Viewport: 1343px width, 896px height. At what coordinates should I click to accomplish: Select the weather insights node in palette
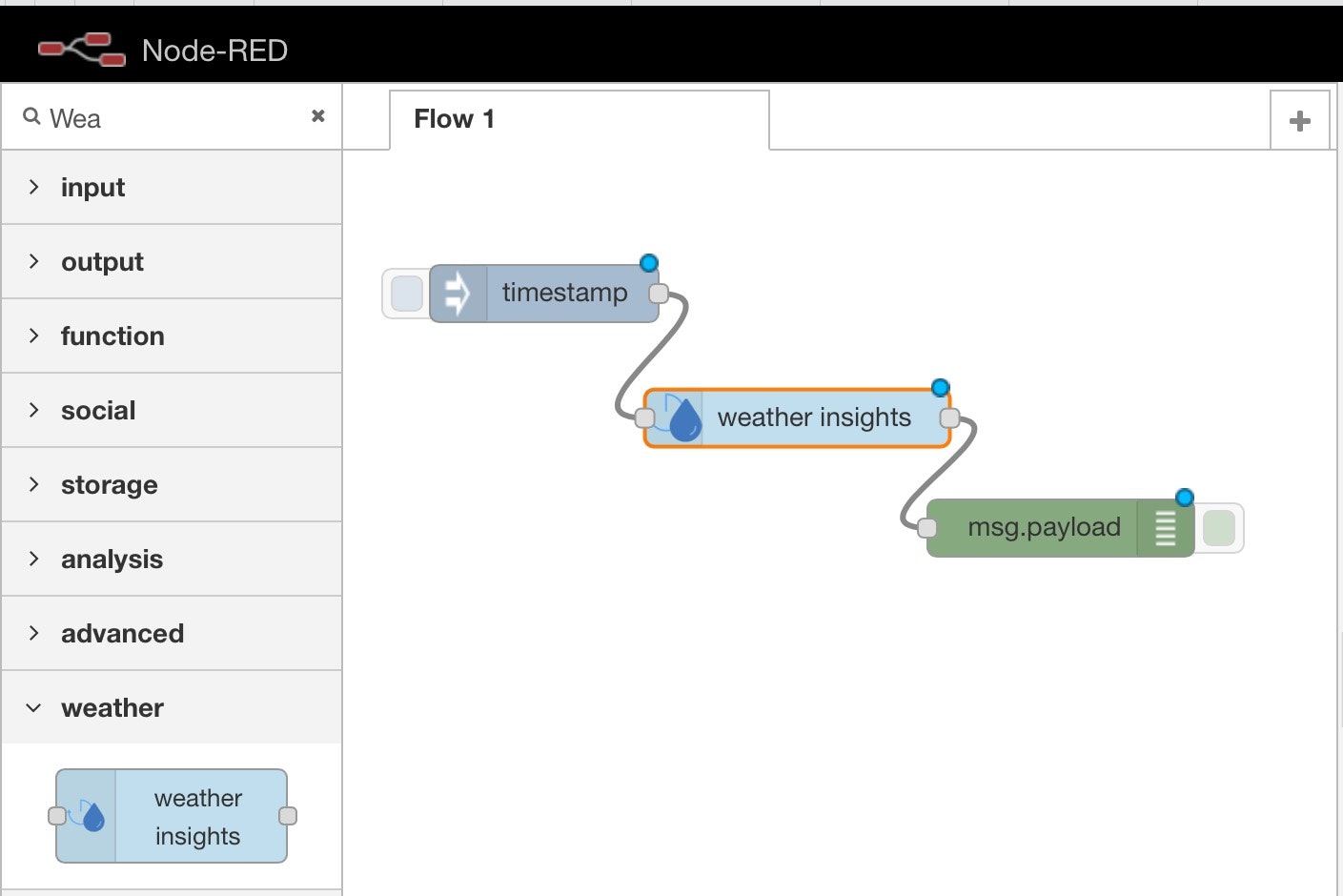coord(172,816)
